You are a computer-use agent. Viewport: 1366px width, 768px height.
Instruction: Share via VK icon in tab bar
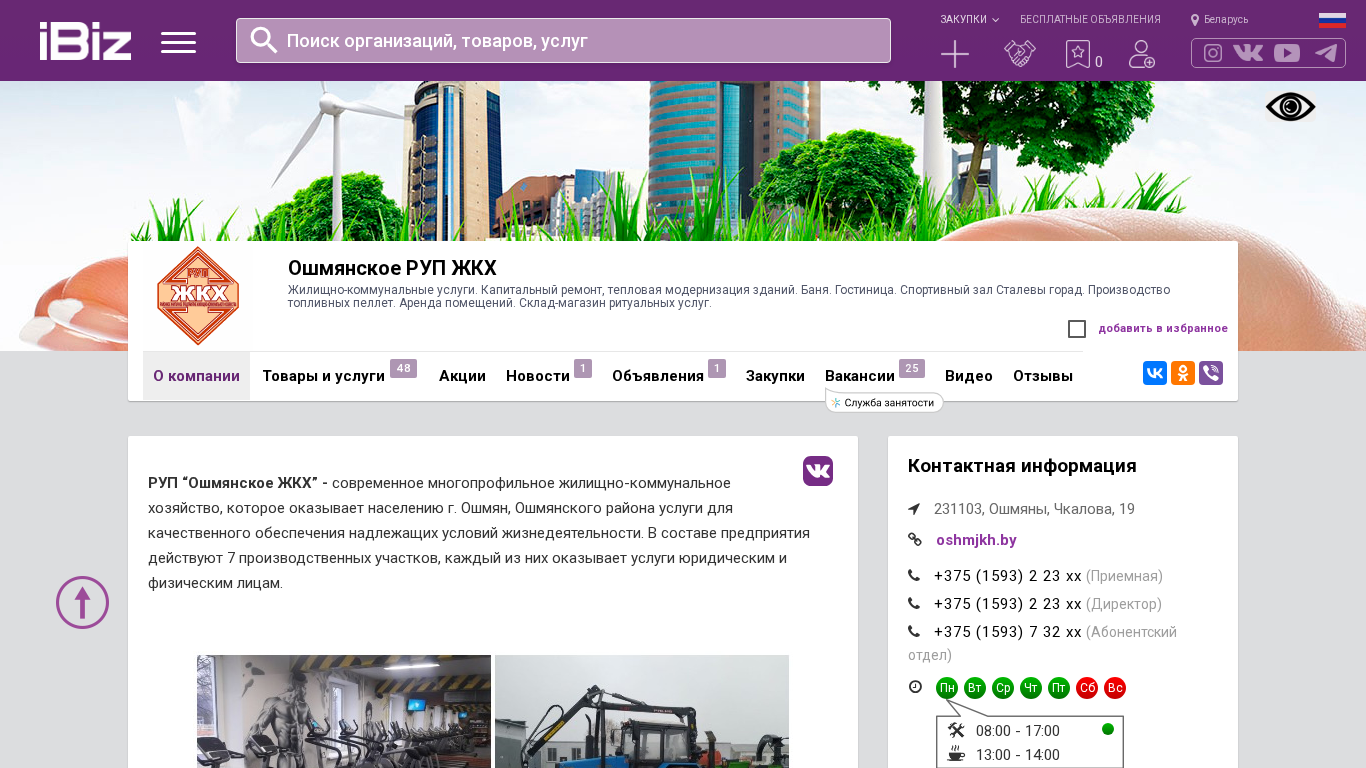click(1155, 373)
